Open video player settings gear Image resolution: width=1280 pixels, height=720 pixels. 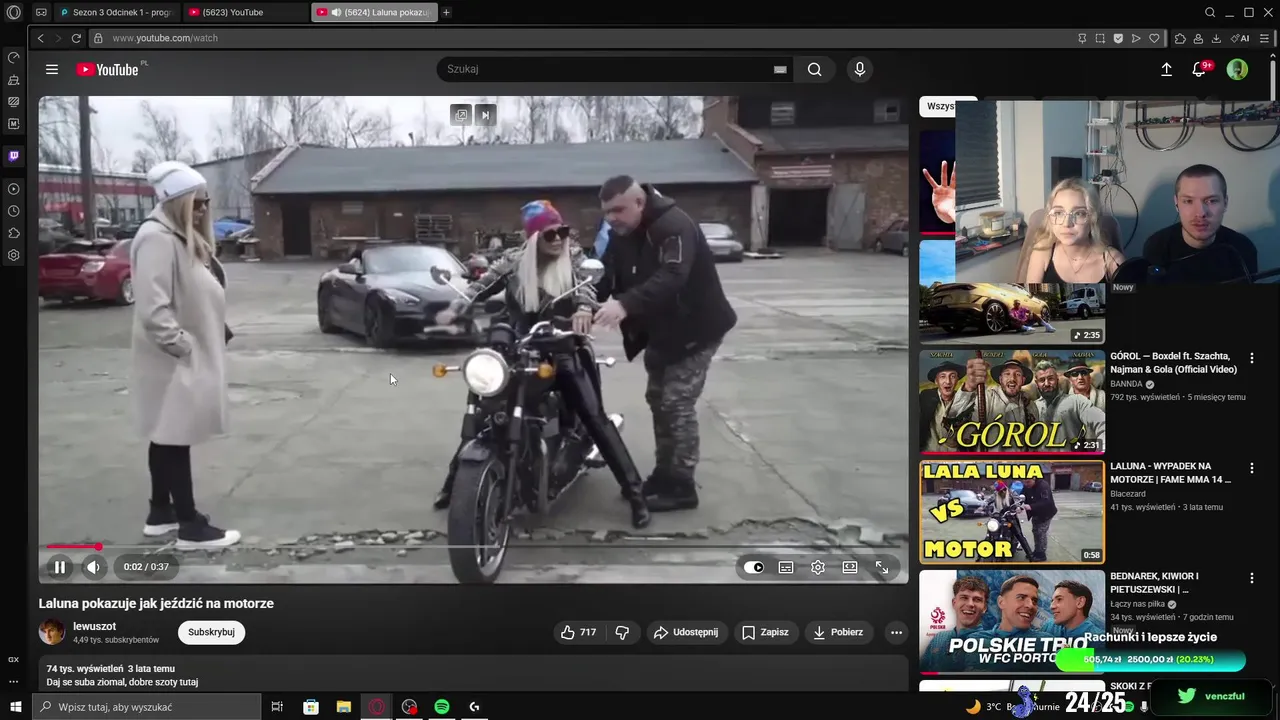click(x=818, y=567)
